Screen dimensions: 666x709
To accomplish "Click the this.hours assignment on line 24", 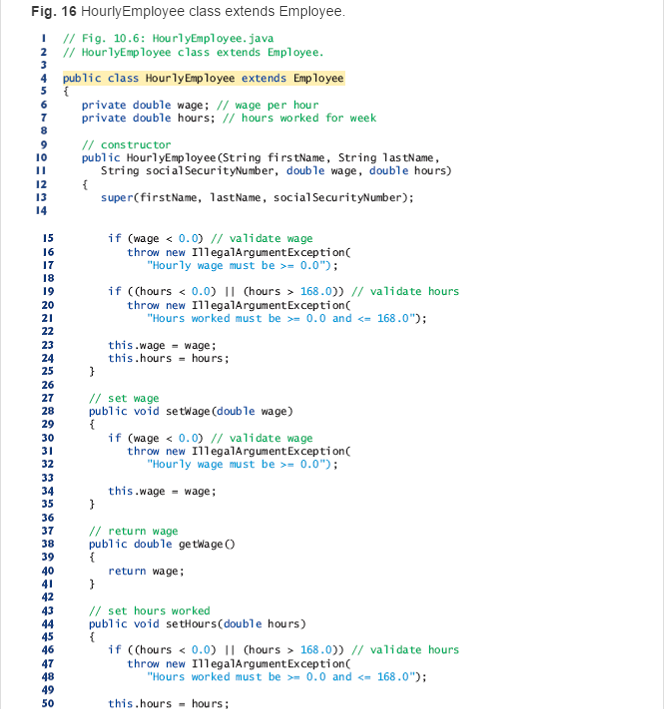I will (168, 359).
